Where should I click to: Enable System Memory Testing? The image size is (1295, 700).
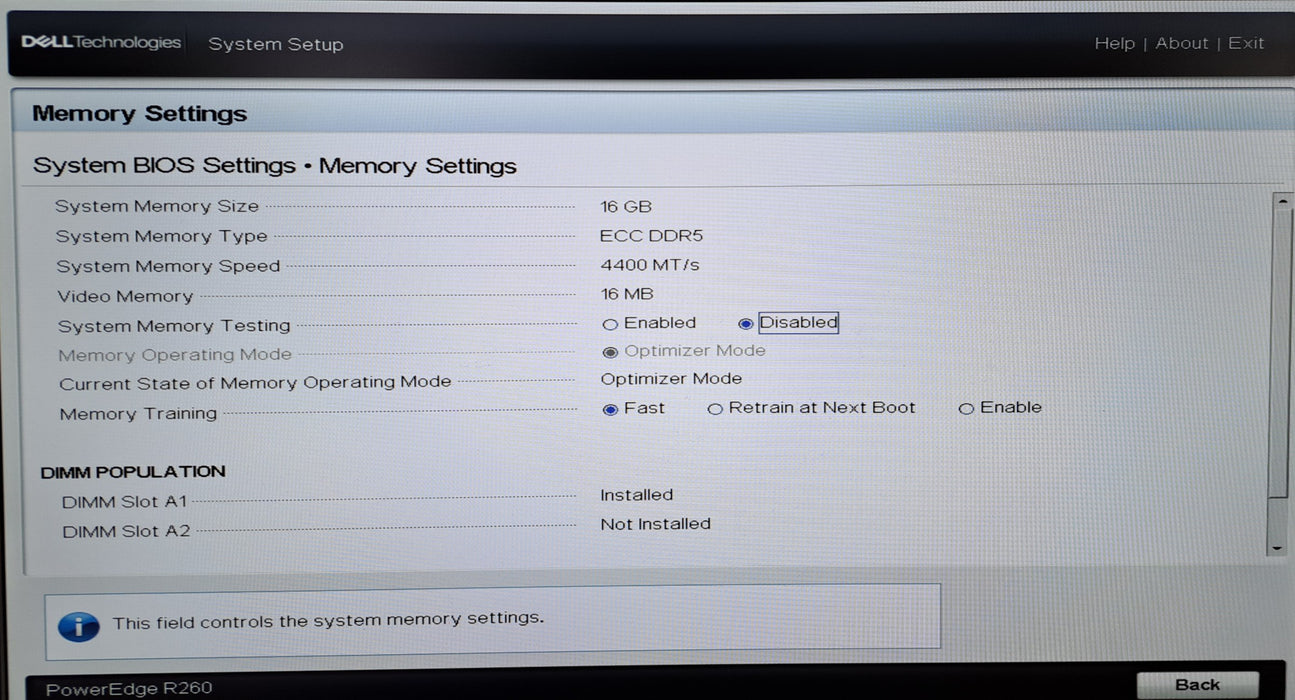[x=610, y=324]
